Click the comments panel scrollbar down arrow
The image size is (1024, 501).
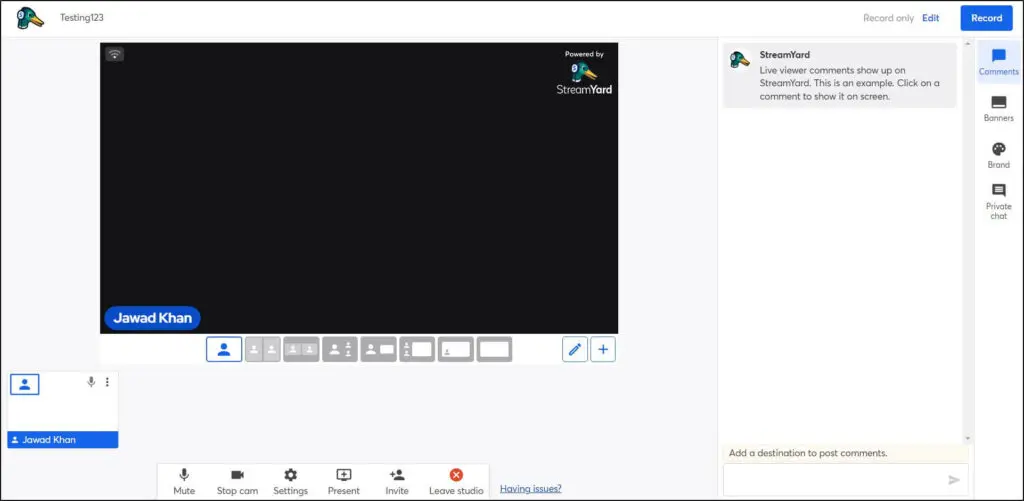pos(968,439)
